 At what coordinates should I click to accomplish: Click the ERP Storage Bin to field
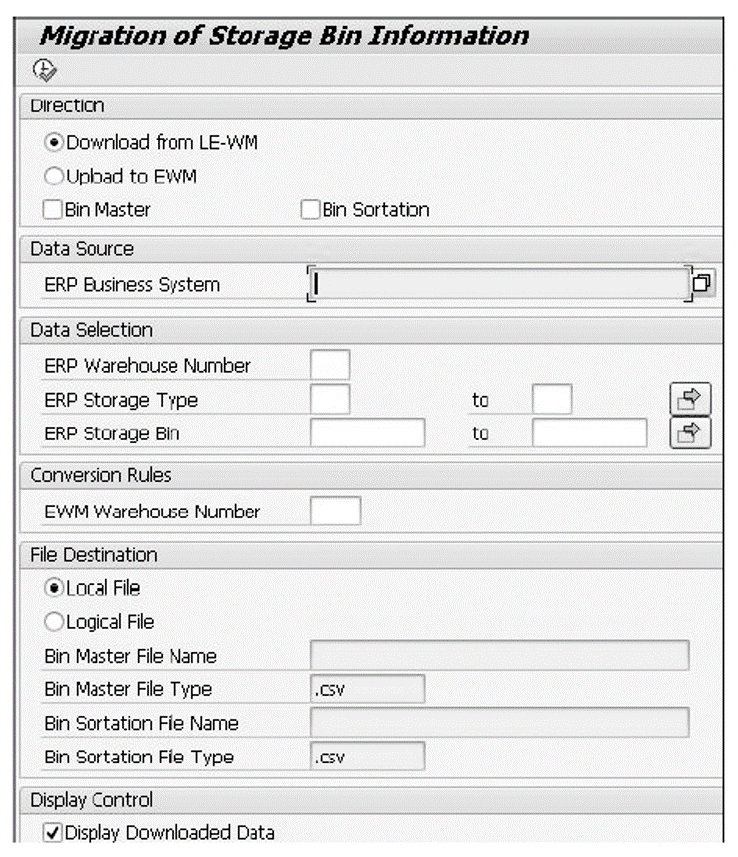pos(590,433)
